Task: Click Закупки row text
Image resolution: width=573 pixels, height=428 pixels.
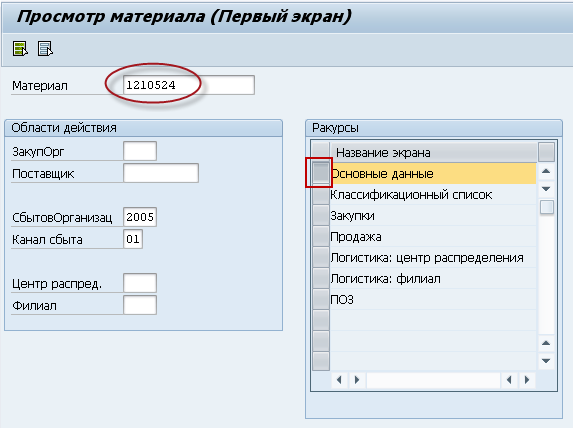Action: pyautogui.click(x=352, y=216)
